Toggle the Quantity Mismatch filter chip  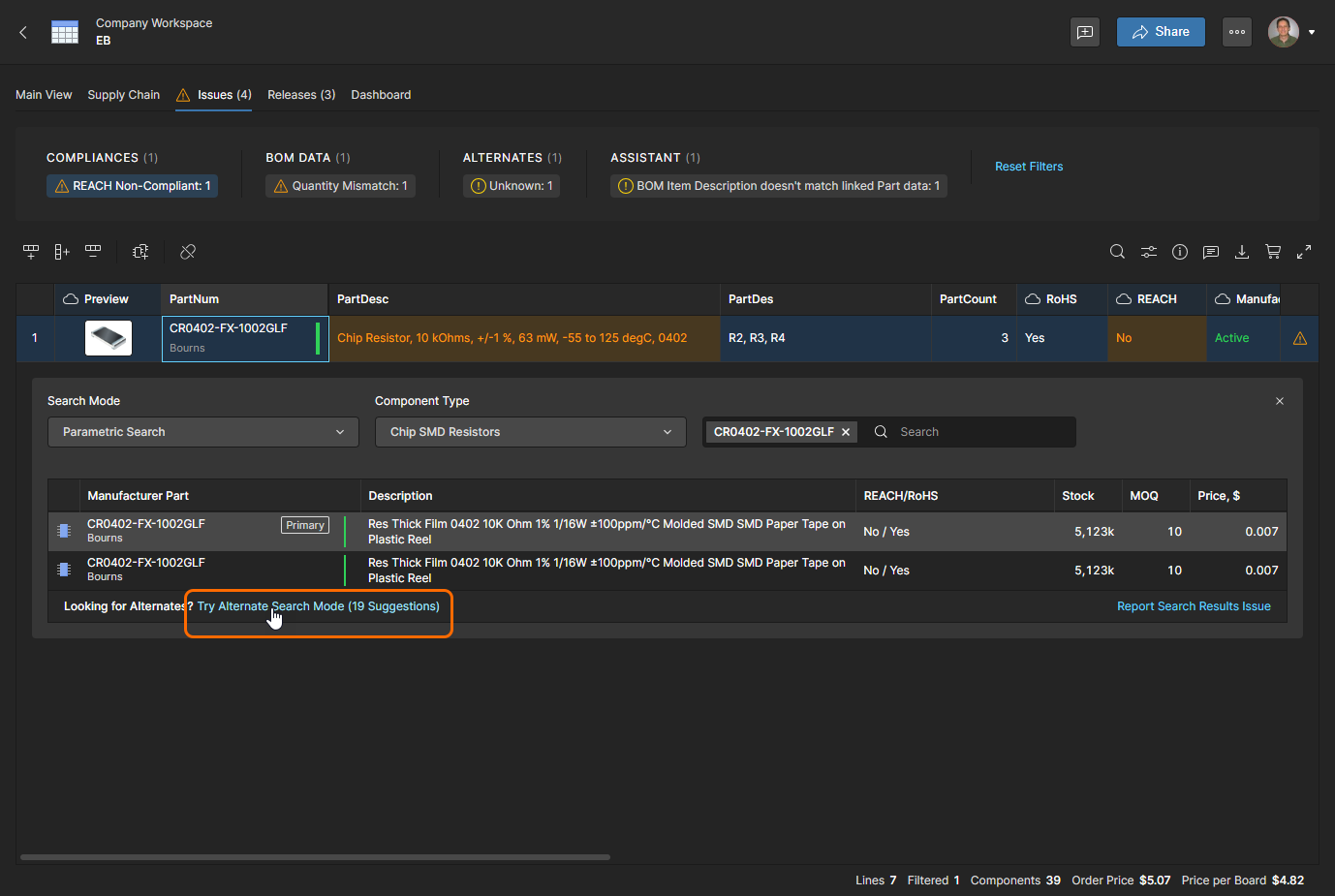click(x=340, y=186)
